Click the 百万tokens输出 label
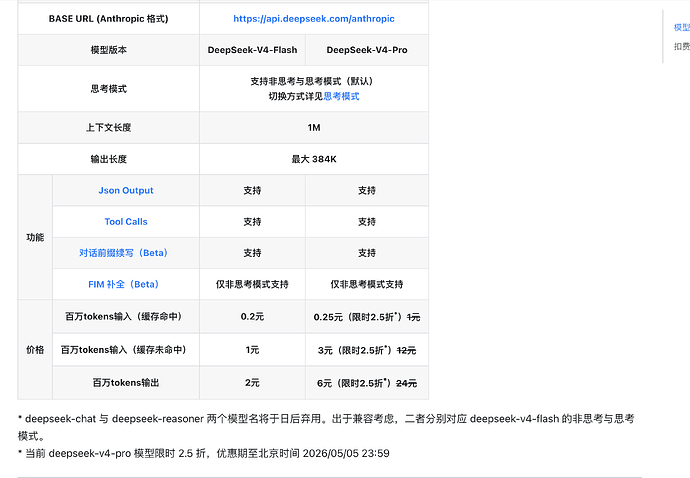Screen dimensions: 690x478 [126, 382]
